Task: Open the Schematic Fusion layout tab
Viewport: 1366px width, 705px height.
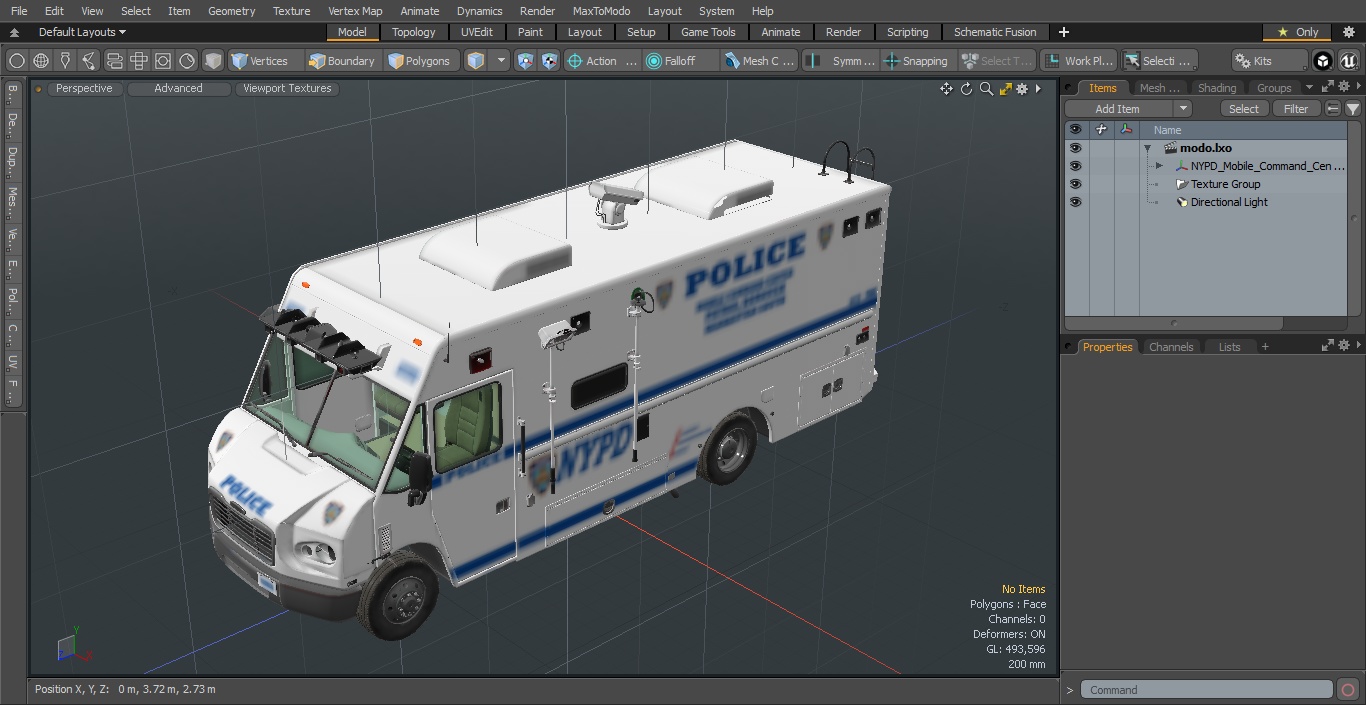Action: tap(995, 32)
